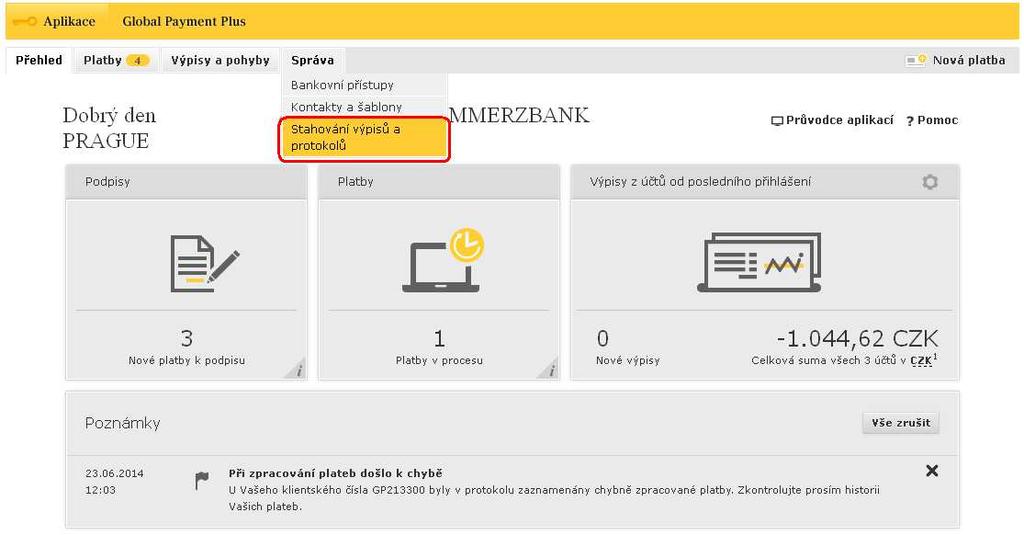This screenshot has height=535, width=1024.
Task: Click the Platby v procesu label
Action: pos(440,360)
